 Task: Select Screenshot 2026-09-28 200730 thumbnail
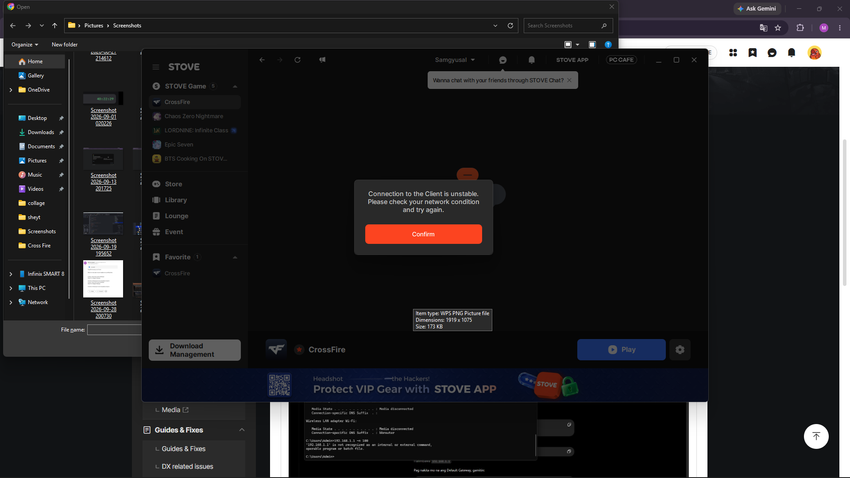pos(103,279)
